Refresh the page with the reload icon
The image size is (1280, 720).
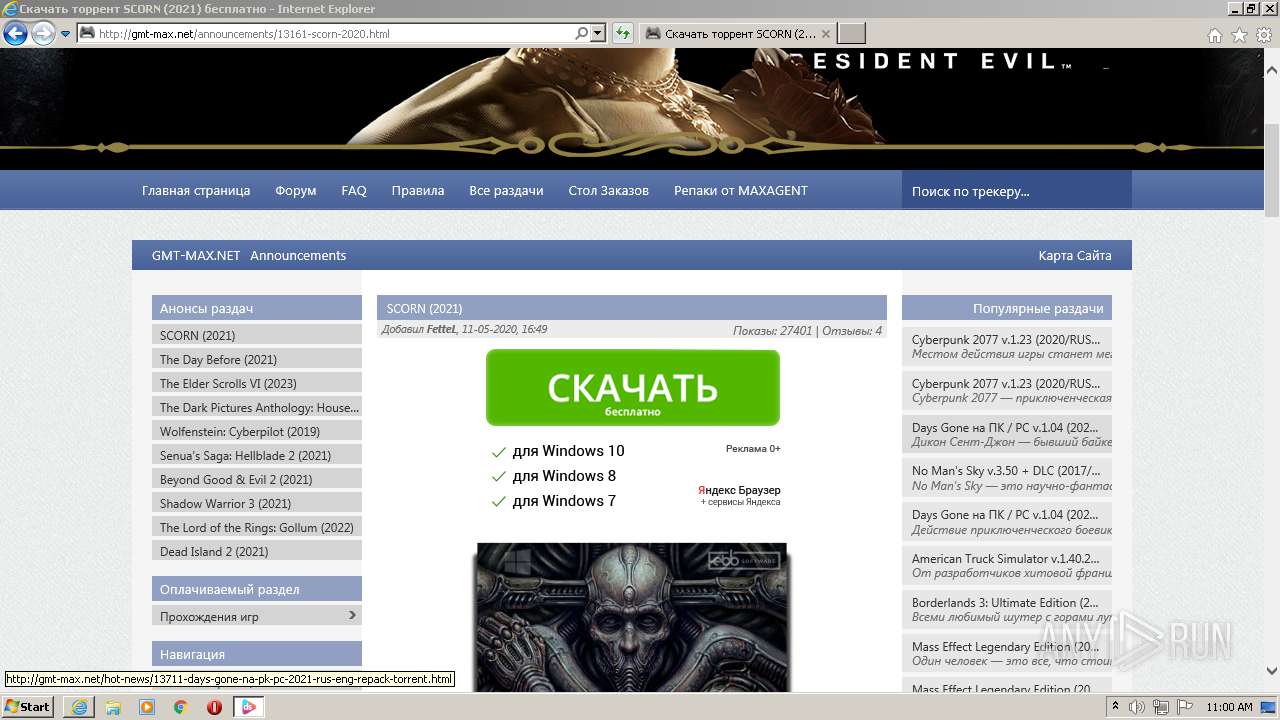[623, 33]
